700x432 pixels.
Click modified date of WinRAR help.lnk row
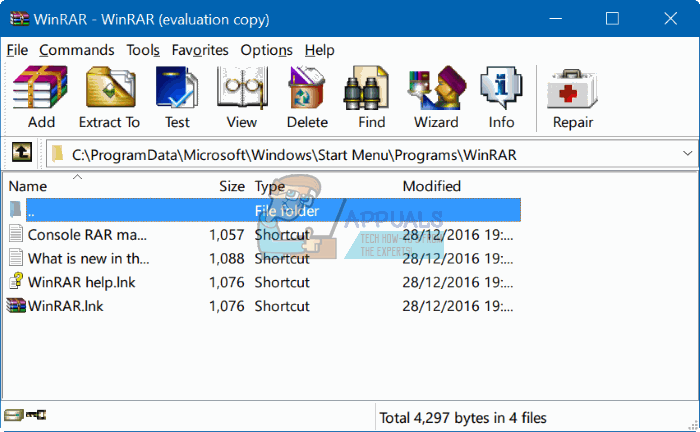tap(458, 282)
